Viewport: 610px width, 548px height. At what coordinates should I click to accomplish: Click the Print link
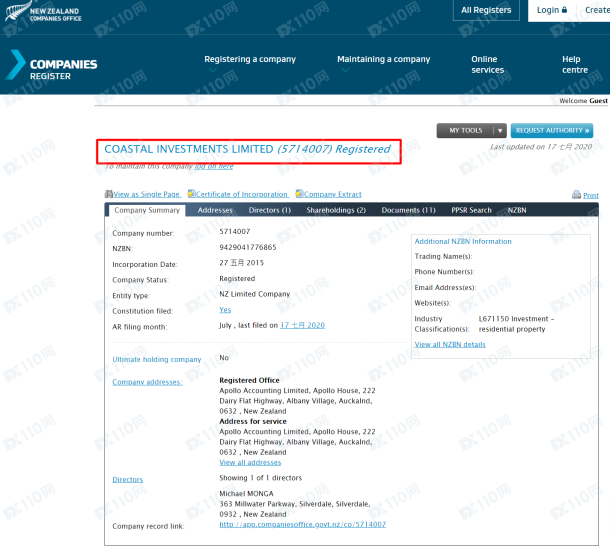click(591, 195)
